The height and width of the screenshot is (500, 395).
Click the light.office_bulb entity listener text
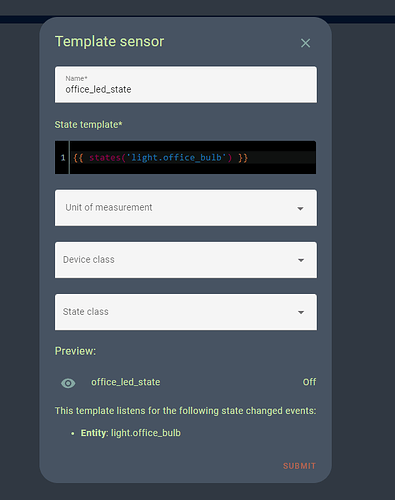pos(146,433)
